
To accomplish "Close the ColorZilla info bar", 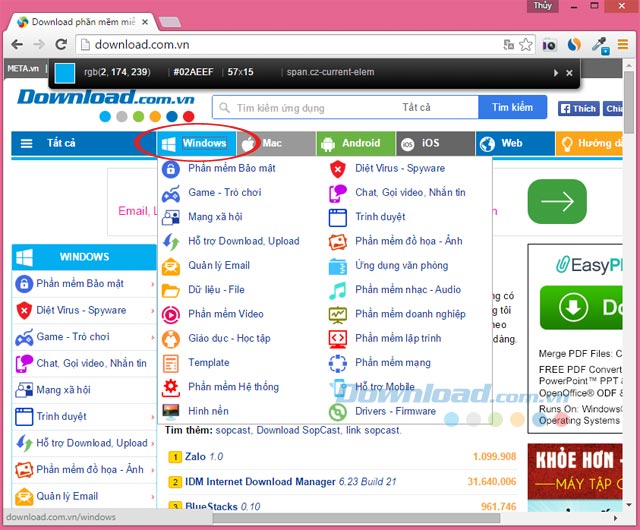I will point(569,73).
